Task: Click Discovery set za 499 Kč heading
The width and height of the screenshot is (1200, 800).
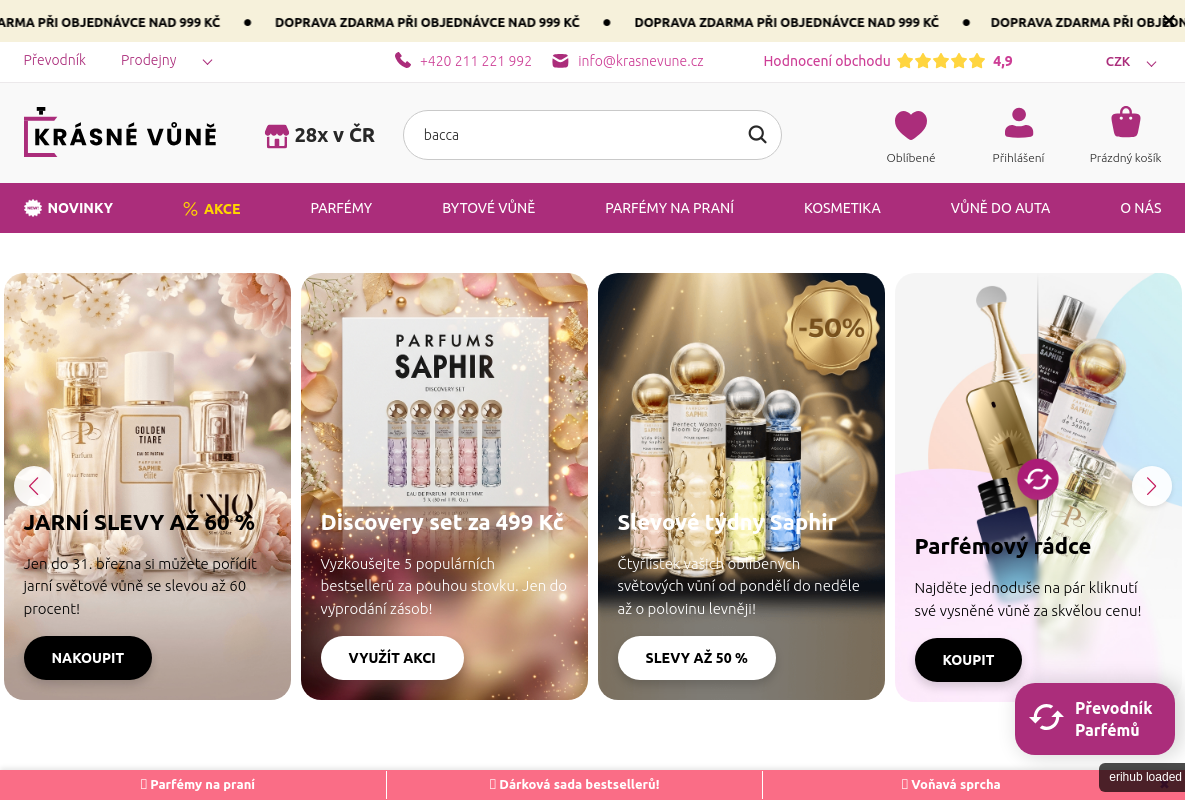Action: [x=442, y=522]
